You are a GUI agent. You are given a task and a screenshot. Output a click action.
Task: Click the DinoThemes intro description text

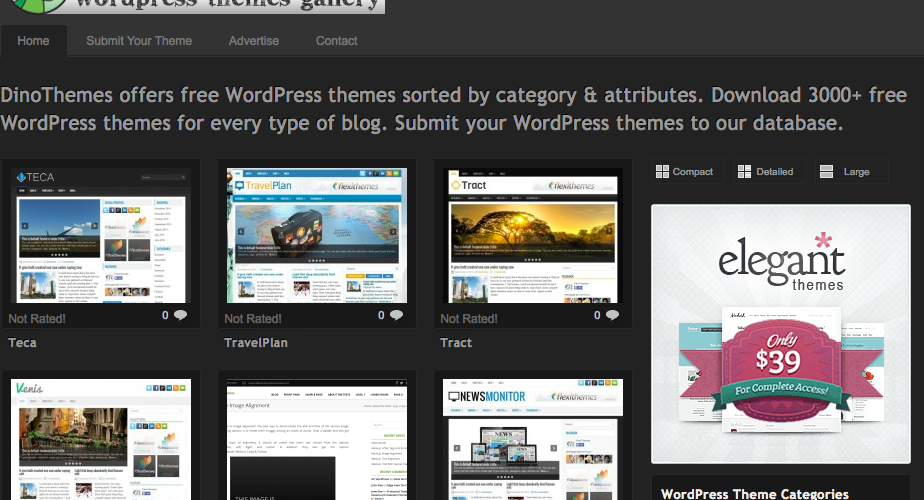(453, 109)
